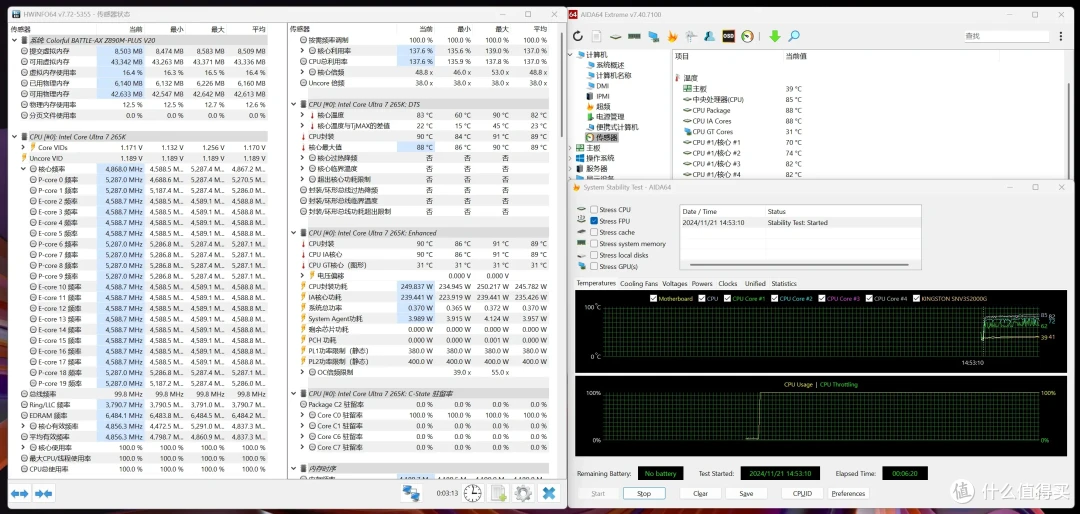Click the HWiNFO network remote monitors icon
Viewport: 1080px width, 514px height.
click(x=412, y=493)
